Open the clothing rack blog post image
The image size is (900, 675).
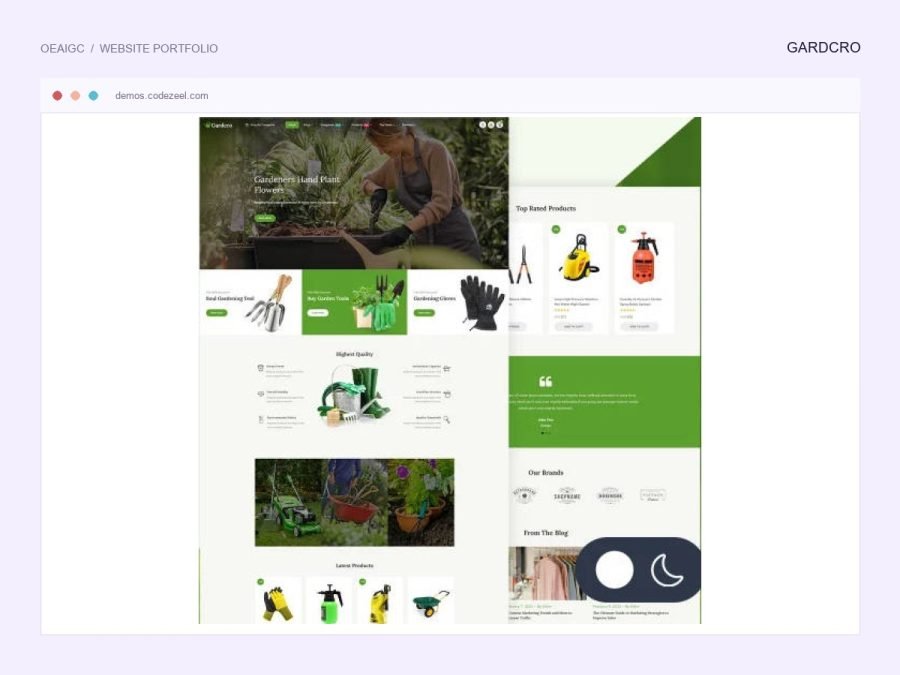click(x=544, y=573)
